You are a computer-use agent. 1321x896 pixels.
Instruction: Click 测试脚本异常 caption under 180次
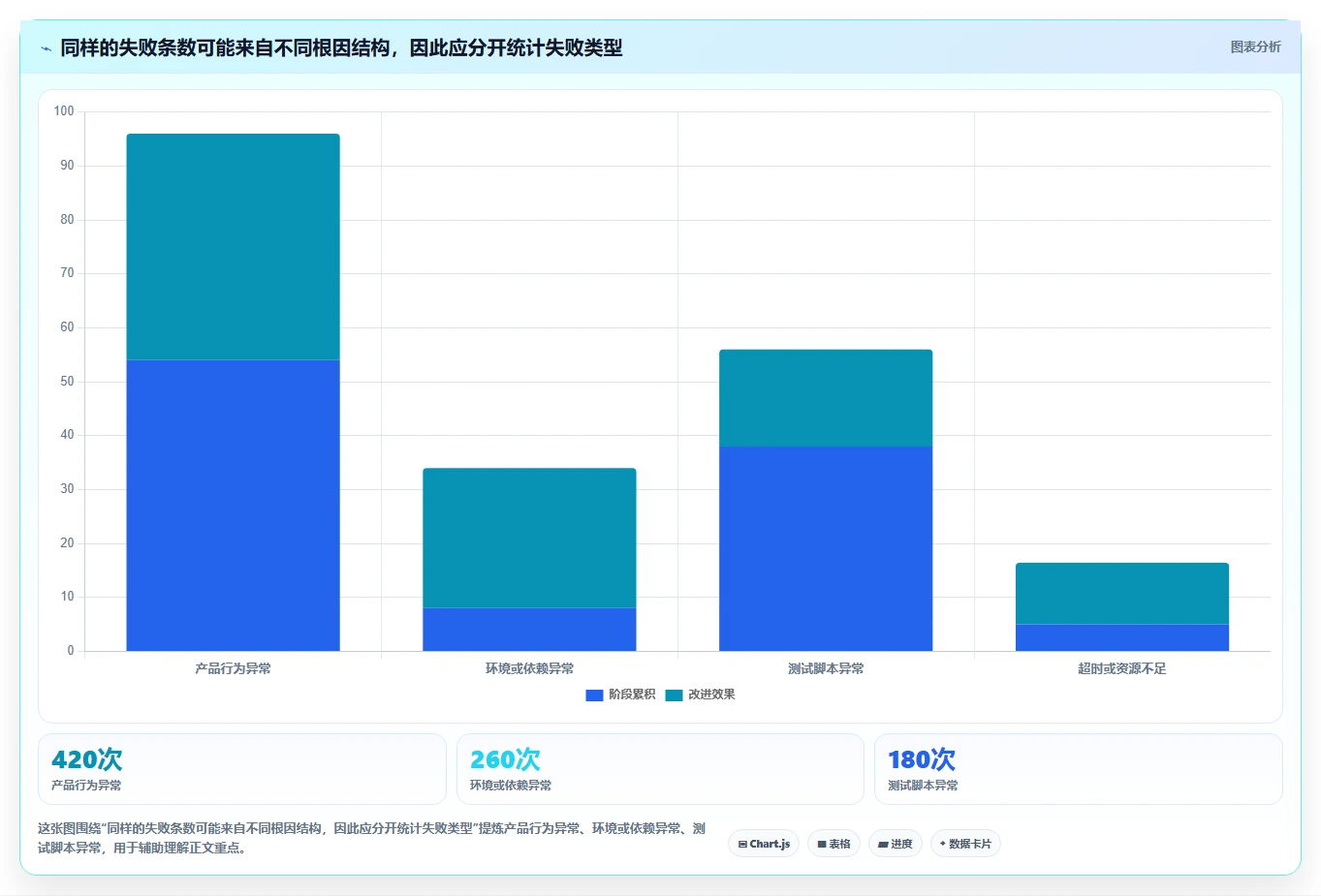point(923,786)
